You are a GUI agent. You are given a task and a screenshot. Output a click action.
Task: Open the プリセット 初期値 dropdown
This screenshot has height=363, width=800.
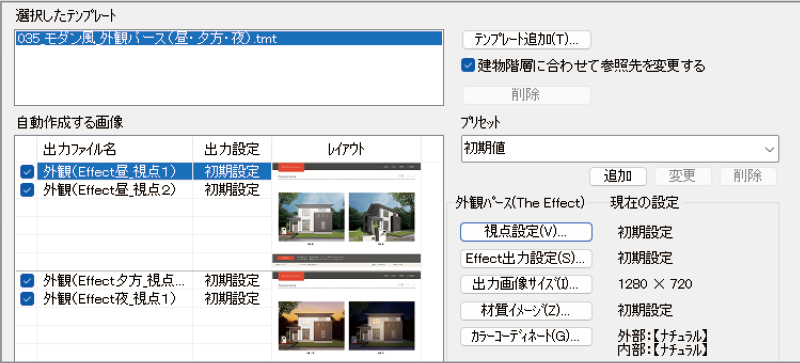tap(619, 149)
